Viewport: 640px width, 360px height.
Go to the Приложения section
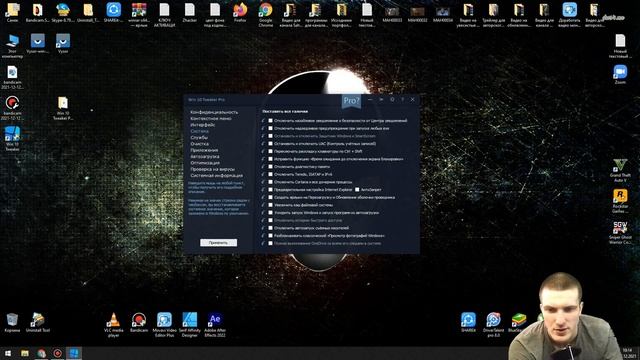pyautogui.click(x=204, y=150)
